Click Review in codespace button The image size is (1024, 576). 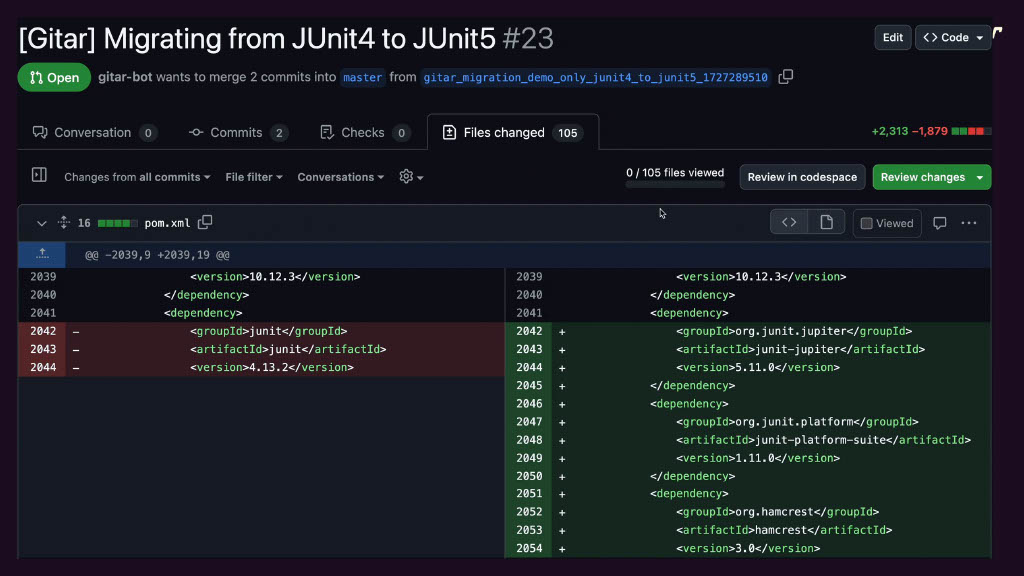(x=802, y=177)
